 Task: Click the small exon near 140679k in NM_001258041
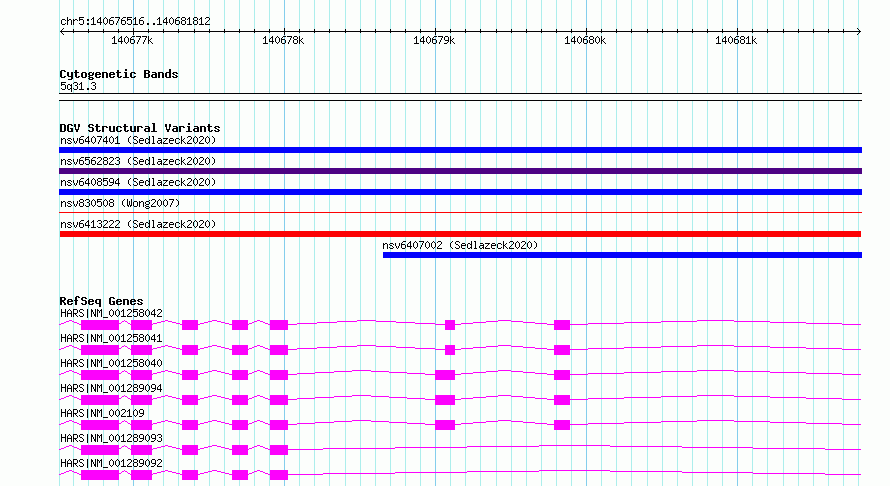pos(450,350)
